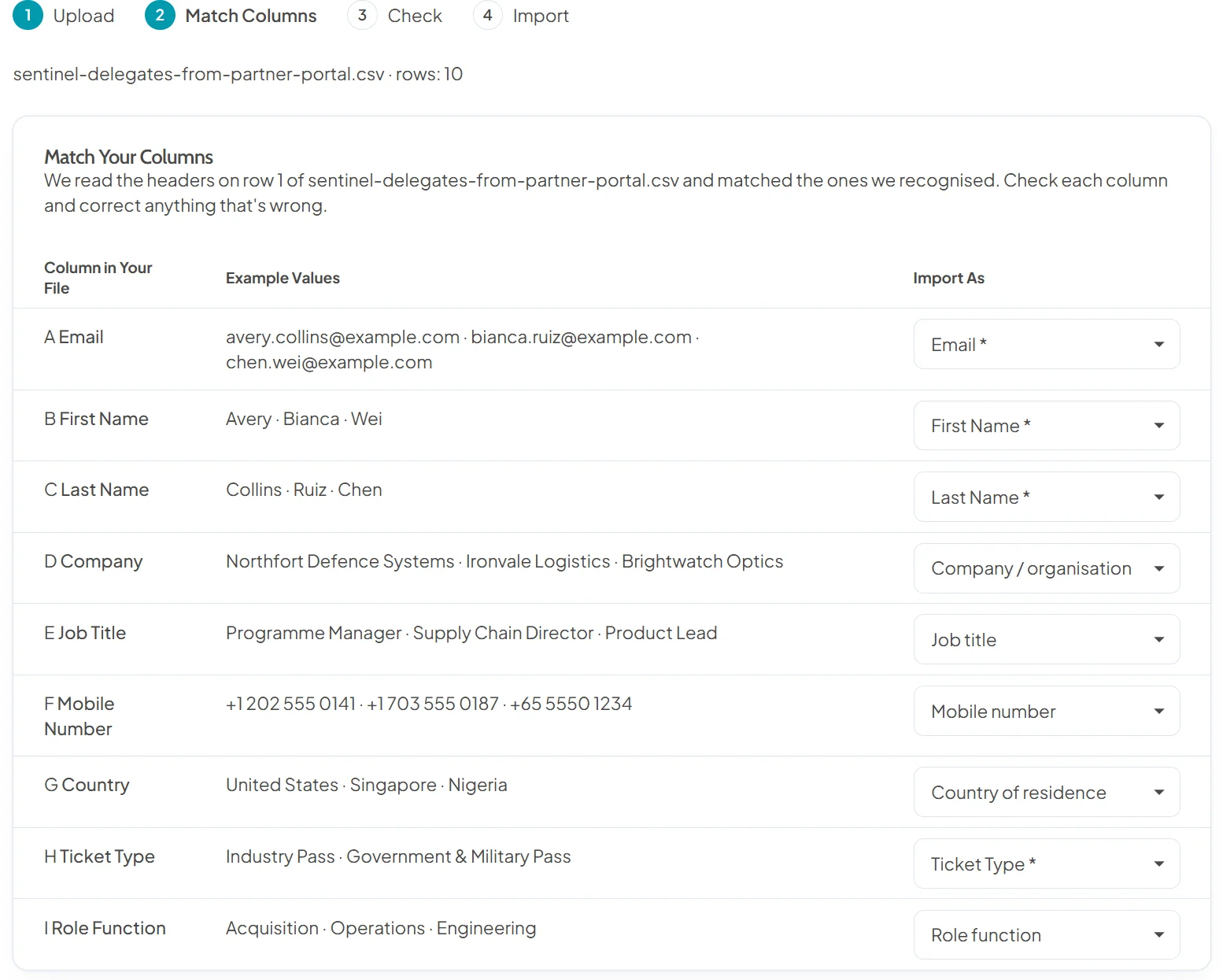Click the 'G Country' column label
Image resolution: width=1223 pixels, height=980 pixels.
coord(87,785)
